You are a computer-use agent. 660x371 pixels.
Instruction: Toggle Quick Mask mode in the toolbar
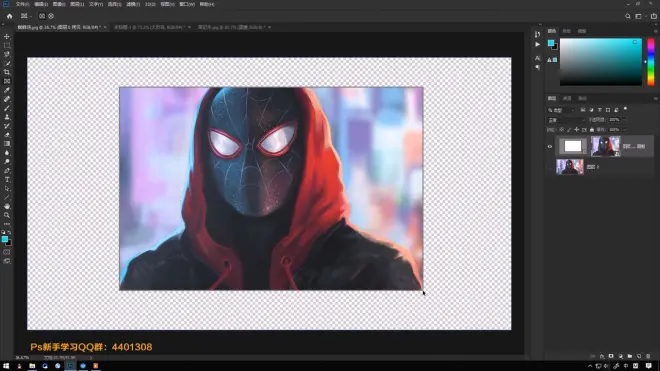coord(7,252)
